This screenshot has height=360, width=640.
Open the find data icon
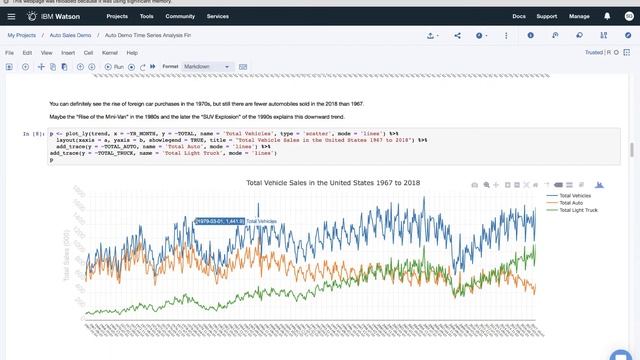(604, 36)
